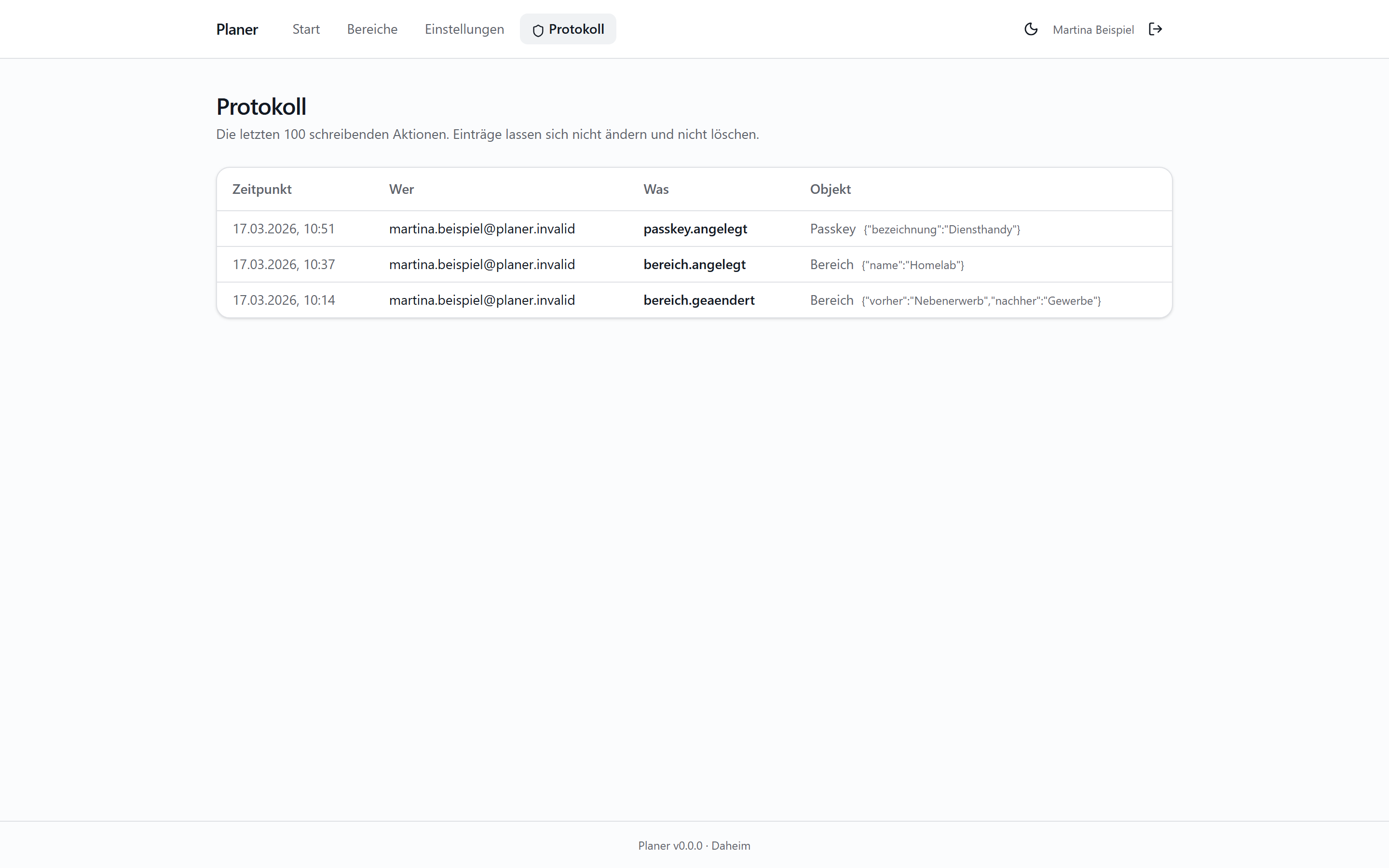This screenshot has height=868, width=1389.
Task: Click the shield icon beside Protokoll
Action: 538,30
